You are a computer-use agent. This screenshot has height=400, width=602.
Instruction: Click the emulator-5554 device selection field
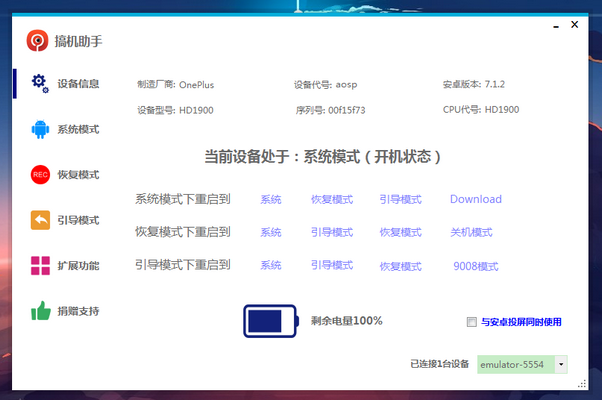(x=514, y=365)
